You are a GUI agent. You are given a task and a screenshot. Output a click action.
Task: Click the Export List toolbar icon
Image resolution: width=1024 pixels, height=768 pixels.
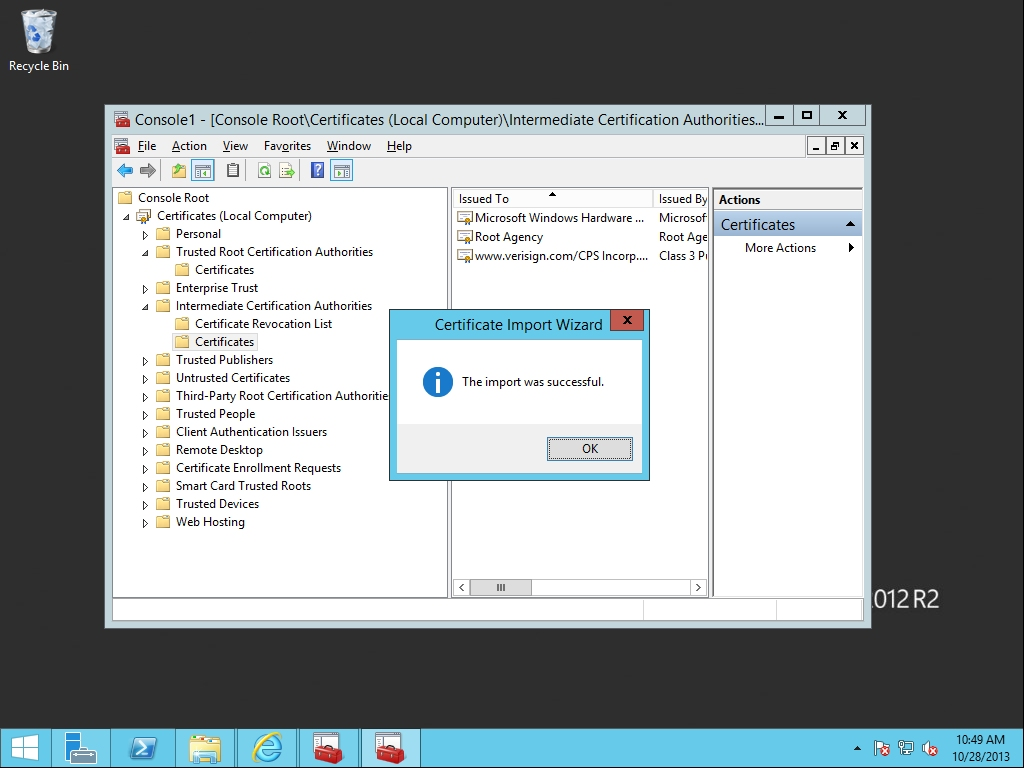[286, 171]
